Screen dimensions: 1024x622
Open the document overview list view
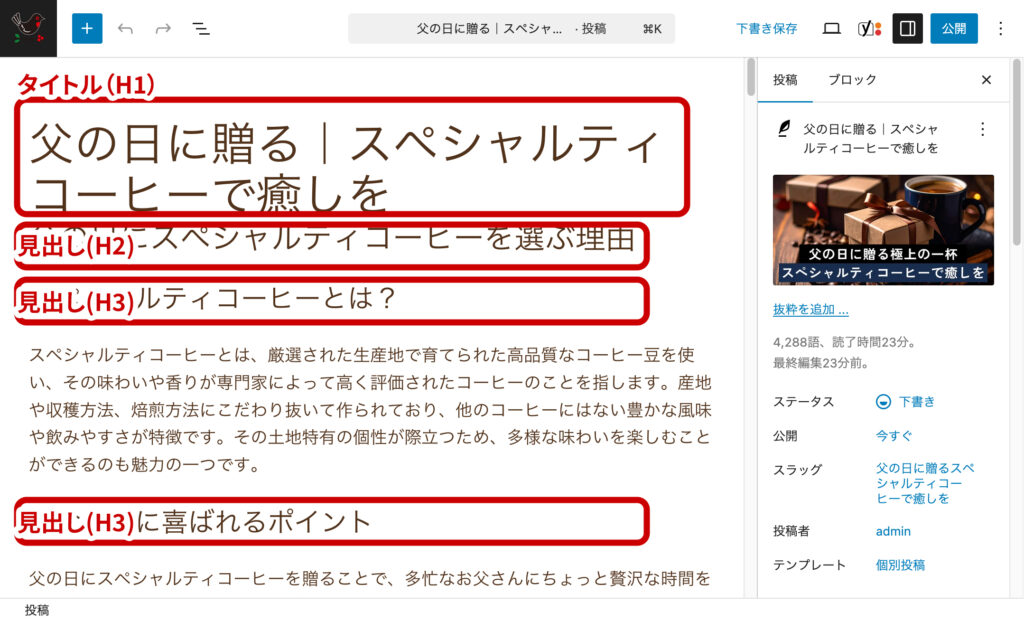pyautogui.click(x=200, y=29)
